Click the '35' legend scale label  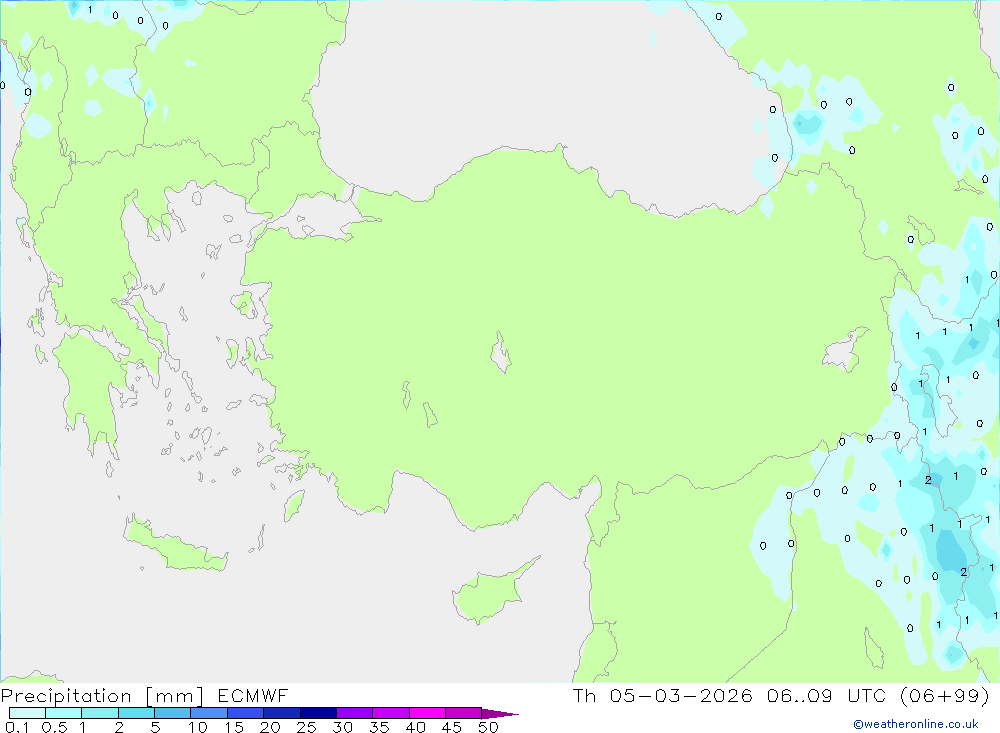(x=379, y=727)
